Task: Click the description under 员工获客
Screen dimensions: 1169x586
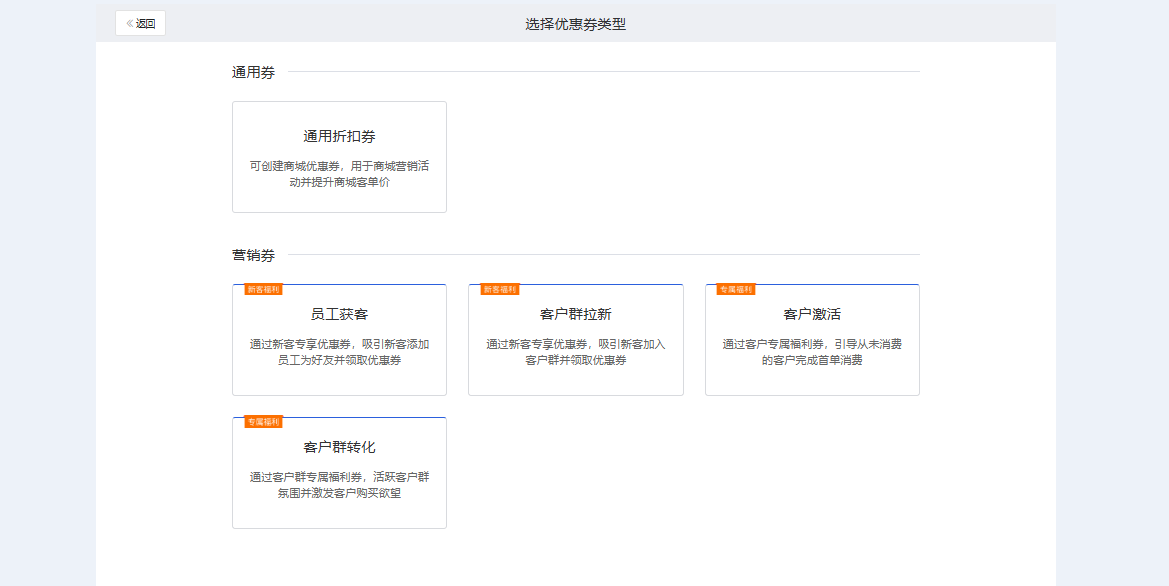Action: click(339, 352)
